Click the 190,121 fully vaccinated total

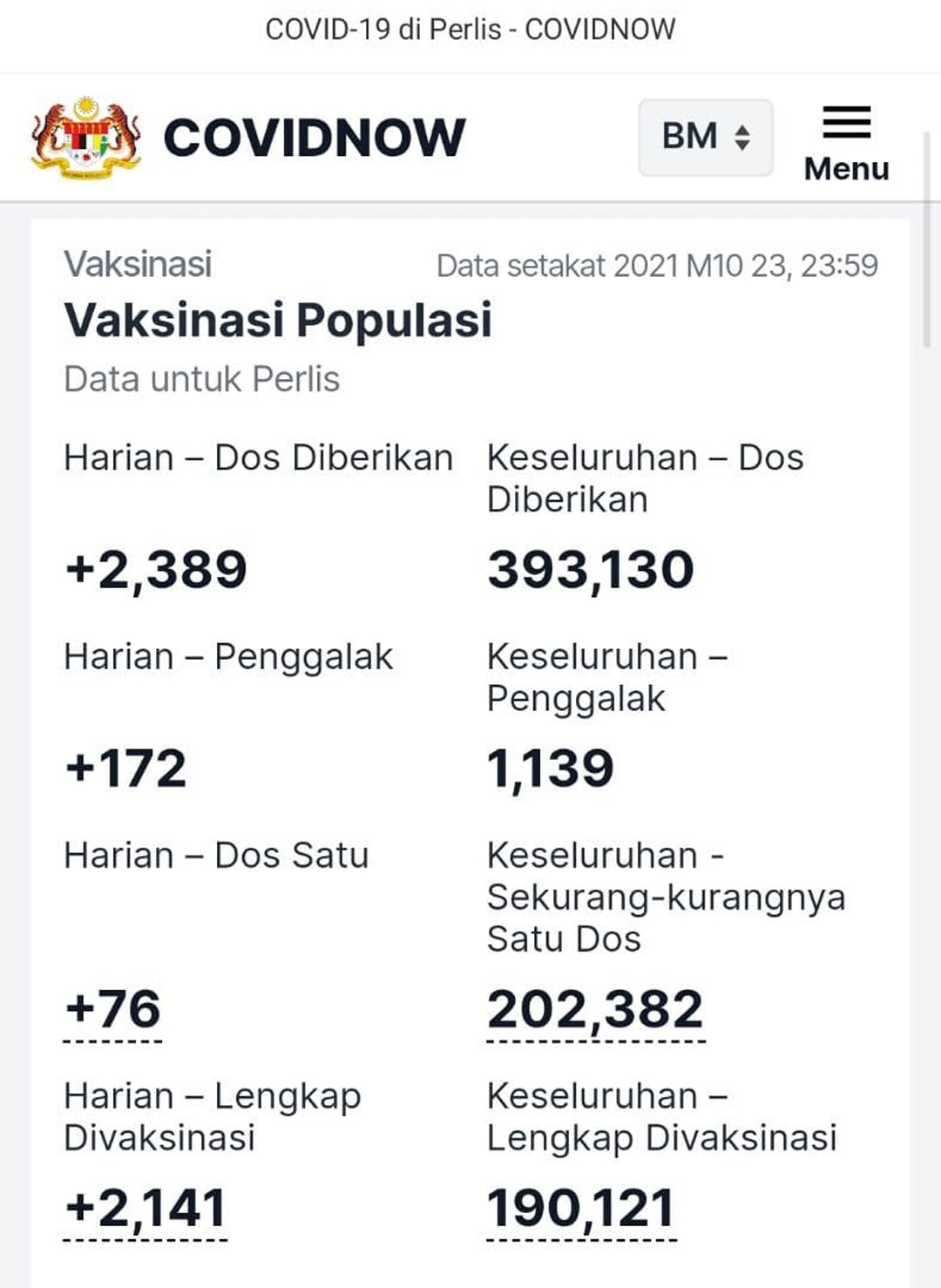(x=581, y=1208)
